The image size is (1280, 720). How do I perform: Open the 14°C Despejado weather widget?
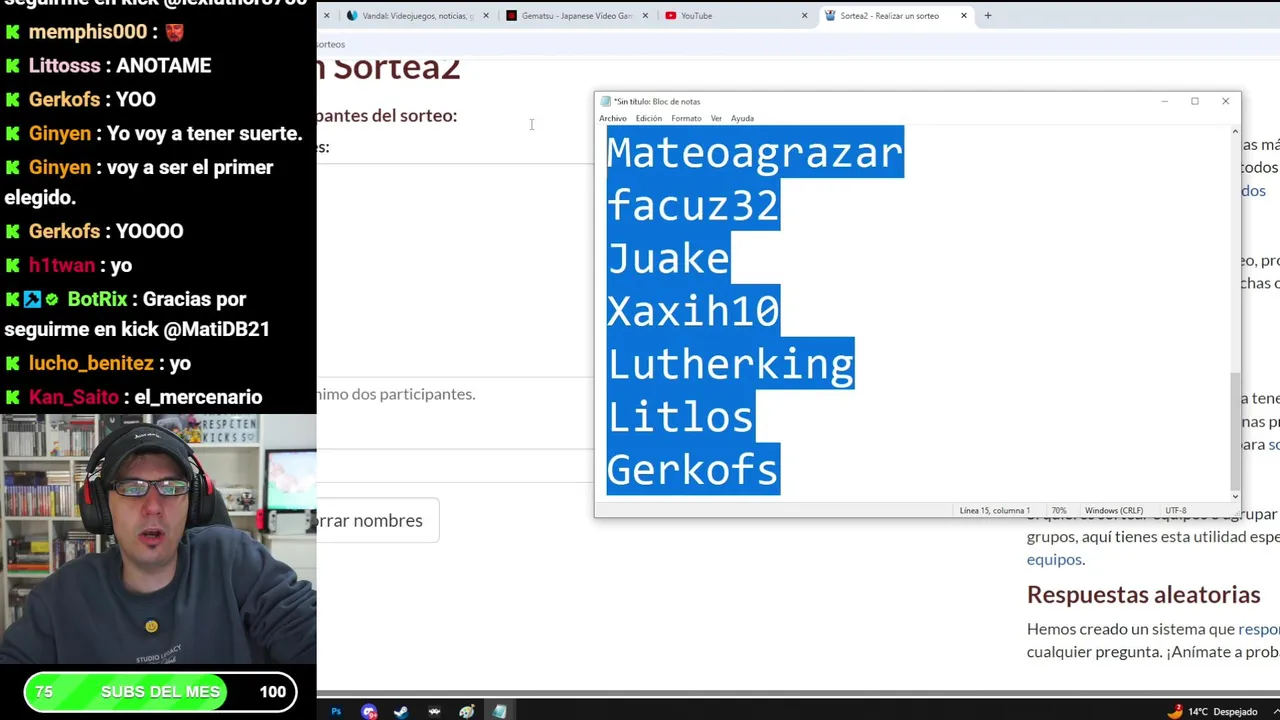pos(1211,712)
